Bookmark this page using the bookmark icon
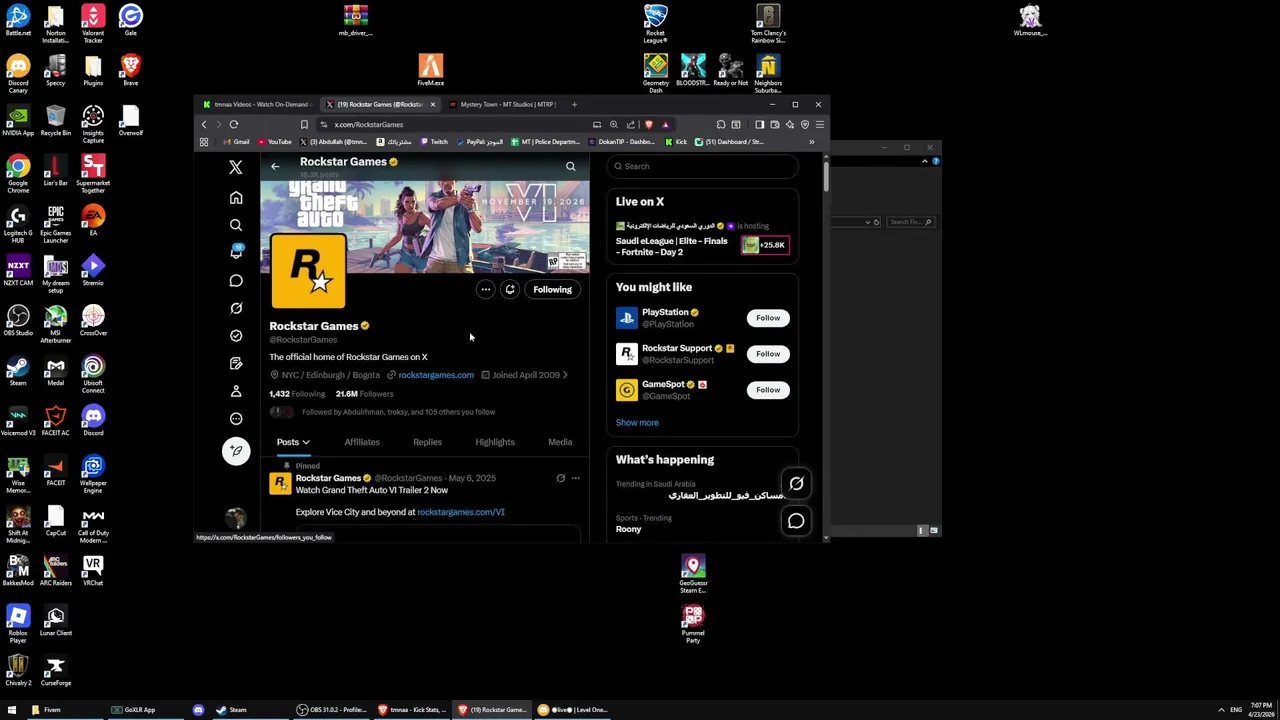 point(304,125)
